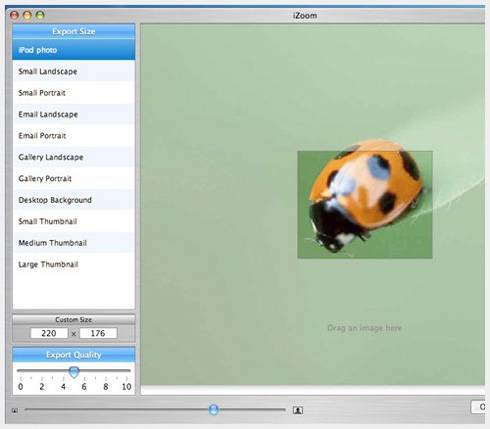Click the zoom slider handle
This screenshot has height=429, width=490.
click(x=213, y=410)
